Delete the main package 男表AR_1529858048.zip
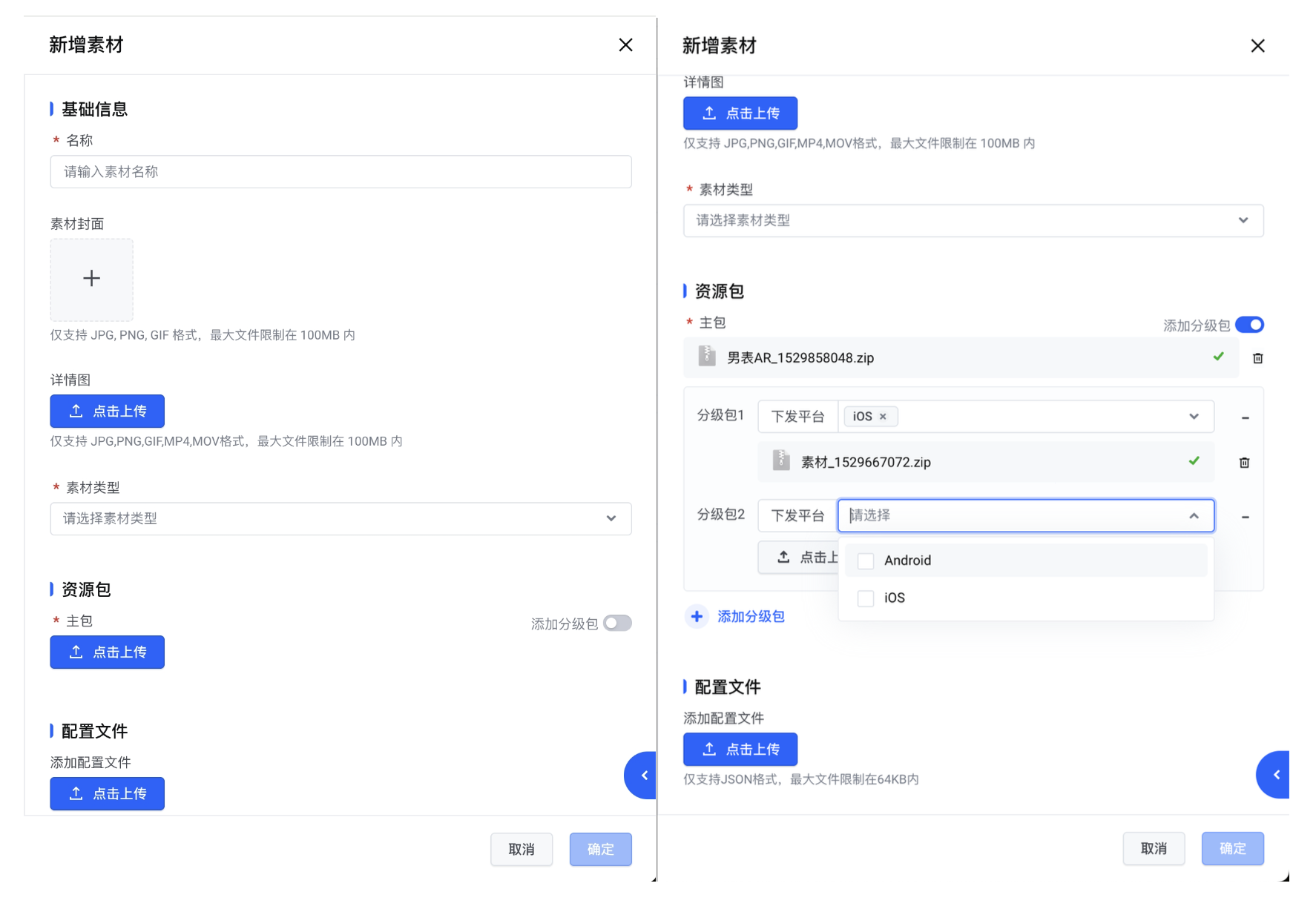This screenshot has width=1316, height=909. [1257, 358]
